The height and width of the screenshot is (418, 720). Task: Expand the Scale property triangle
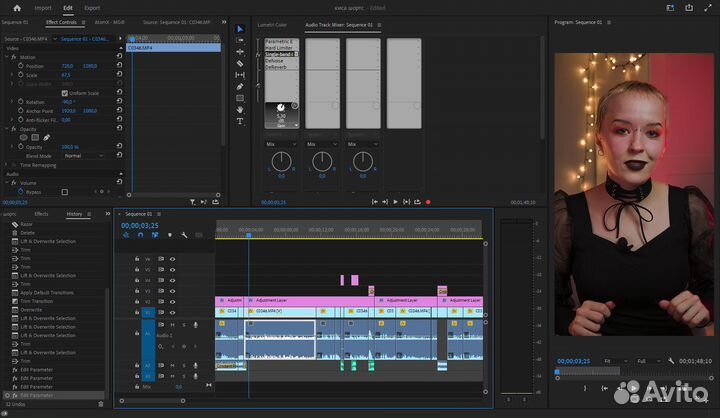coord(11,75)
